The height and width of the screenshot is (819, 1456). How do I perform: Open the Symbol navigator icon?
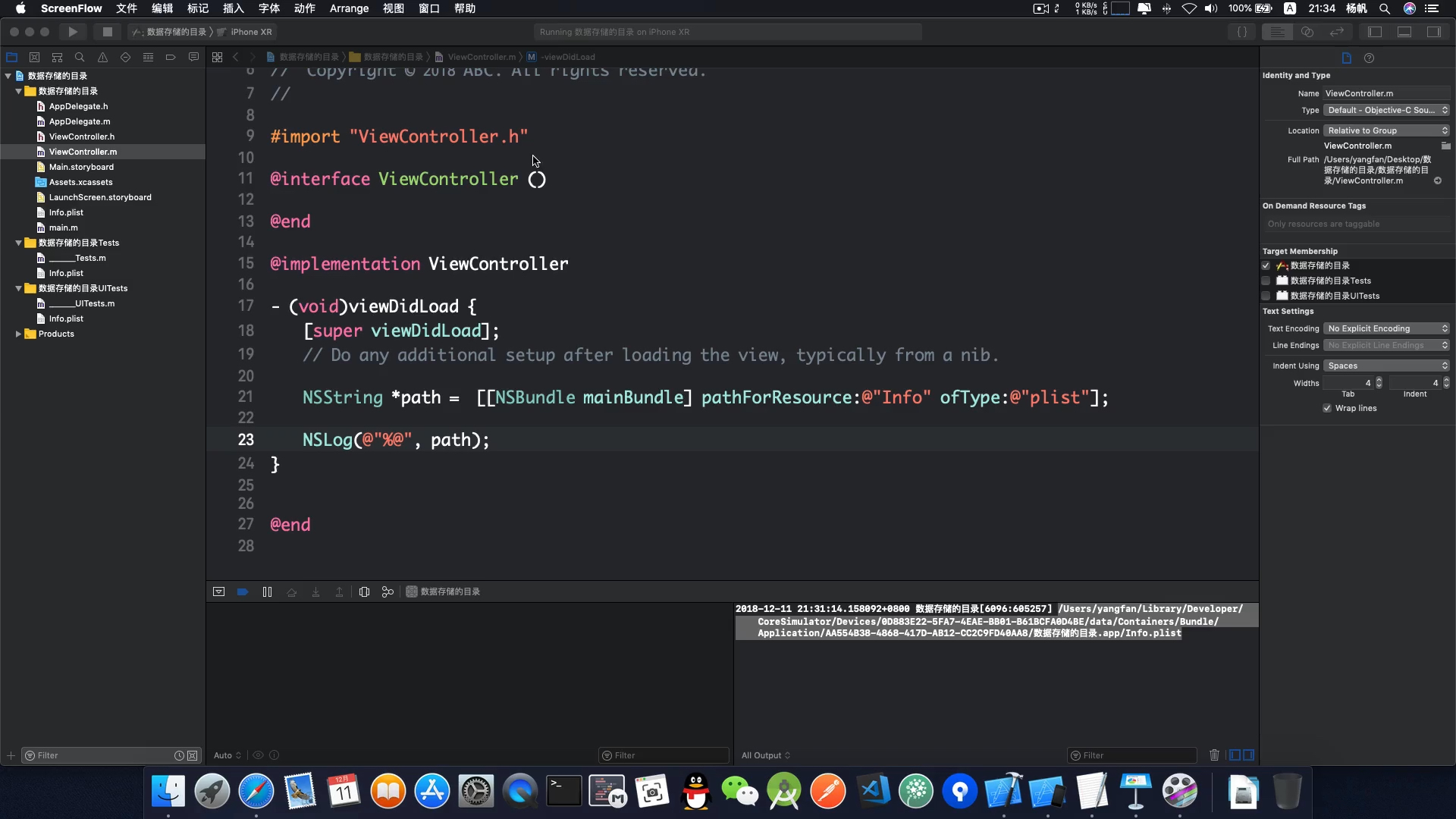(x=57, y=57)
